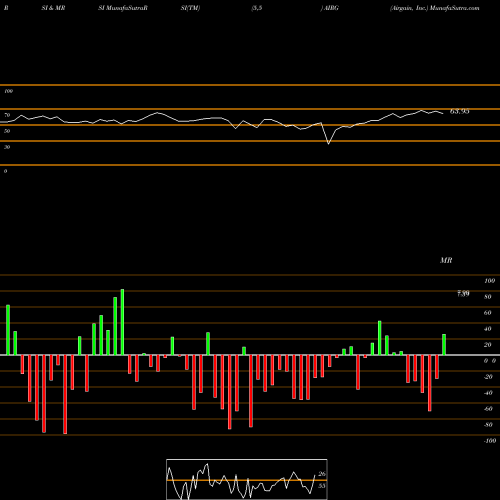The width and height of the screenshot is (500, 500).
Task: Click the MR axis label -60
Action: pos(488,409)
